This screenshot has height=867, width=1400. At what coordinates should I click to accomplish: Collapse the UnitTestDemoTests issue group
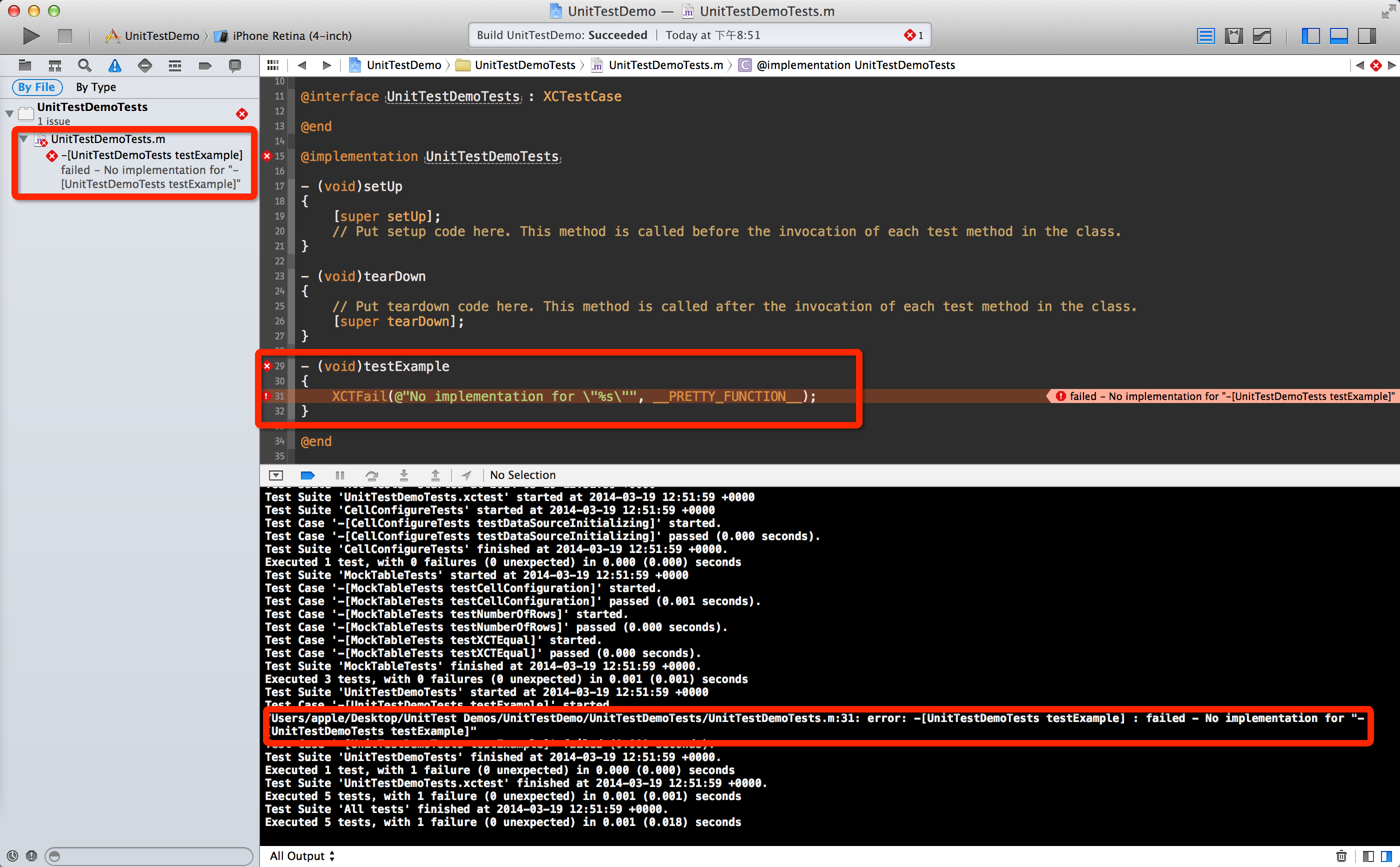[9, 113]
